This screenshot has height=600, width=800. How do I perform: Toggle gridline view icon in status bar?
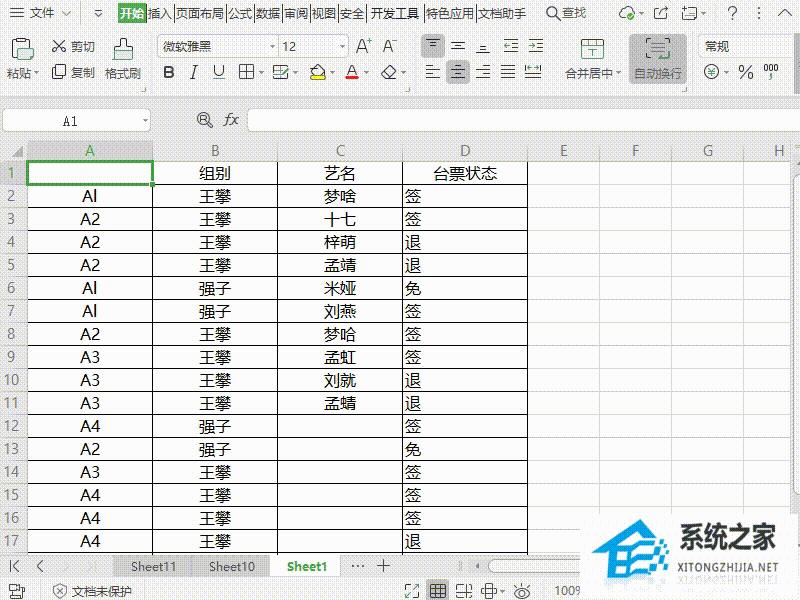tap(437, 590)
